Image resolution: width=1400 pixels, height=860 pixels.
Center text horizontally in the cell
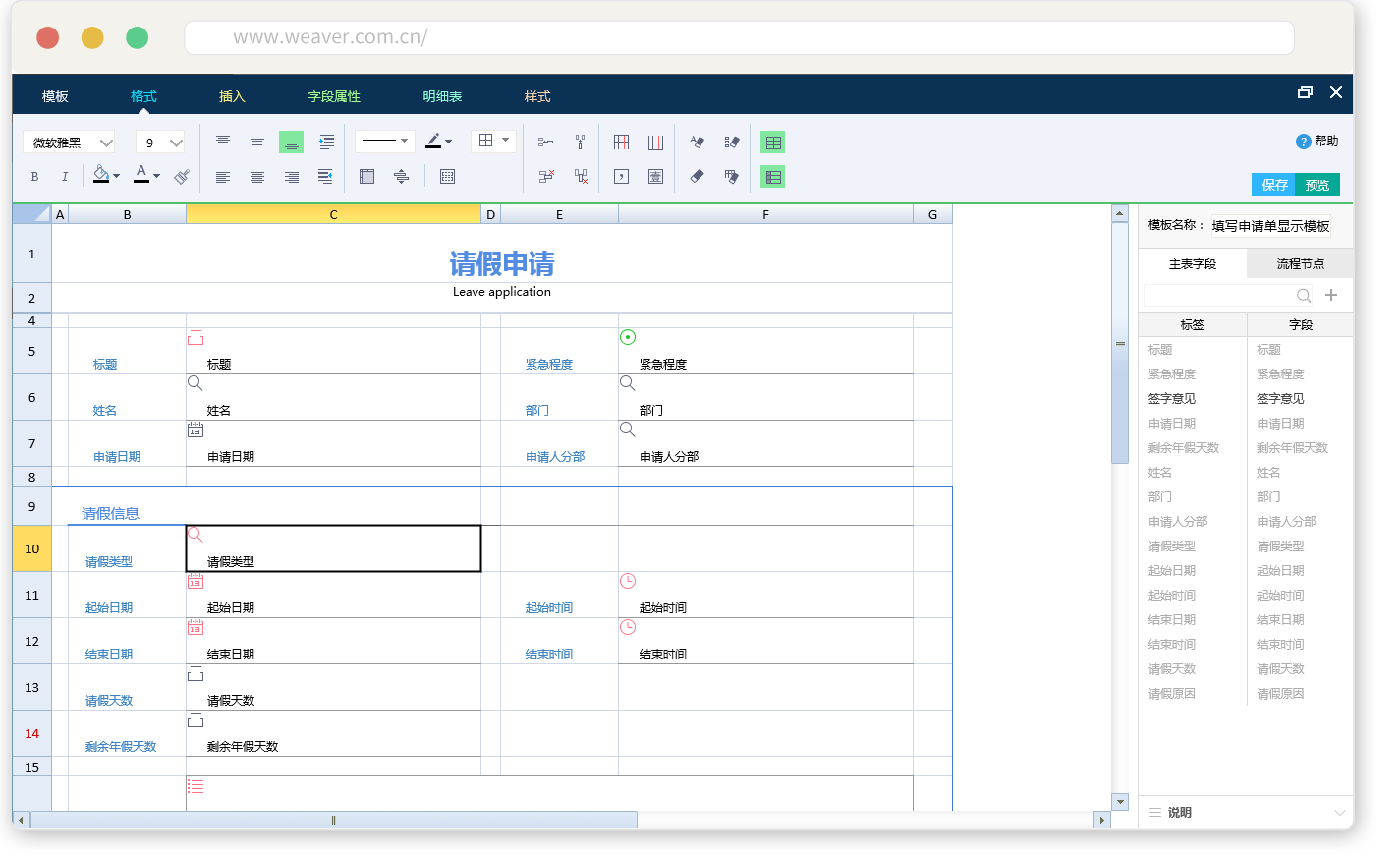click(257, 177)
